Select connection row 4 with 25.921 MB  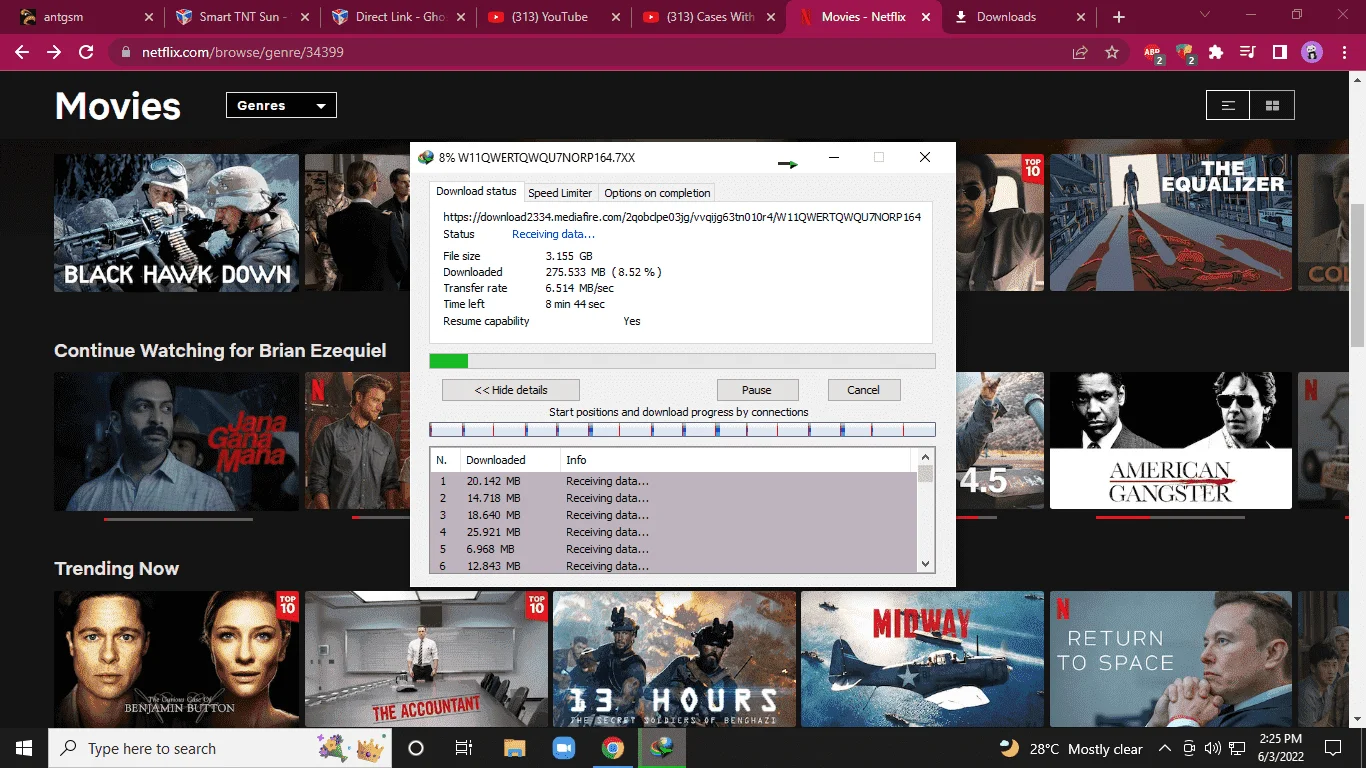pyautogui.click(x=673, y=532)
